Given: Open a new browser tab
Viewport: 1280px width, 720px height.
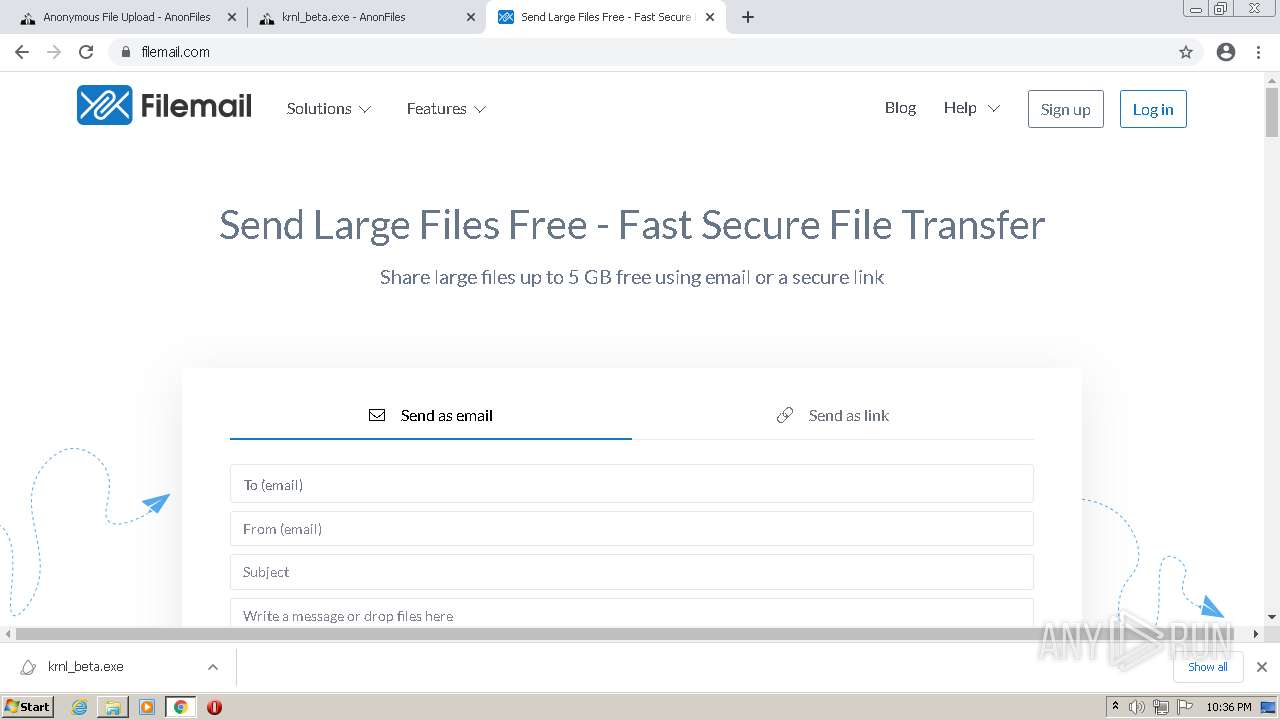Looking at the screenshot, I should pyautogui.click(x=748, y=17).
